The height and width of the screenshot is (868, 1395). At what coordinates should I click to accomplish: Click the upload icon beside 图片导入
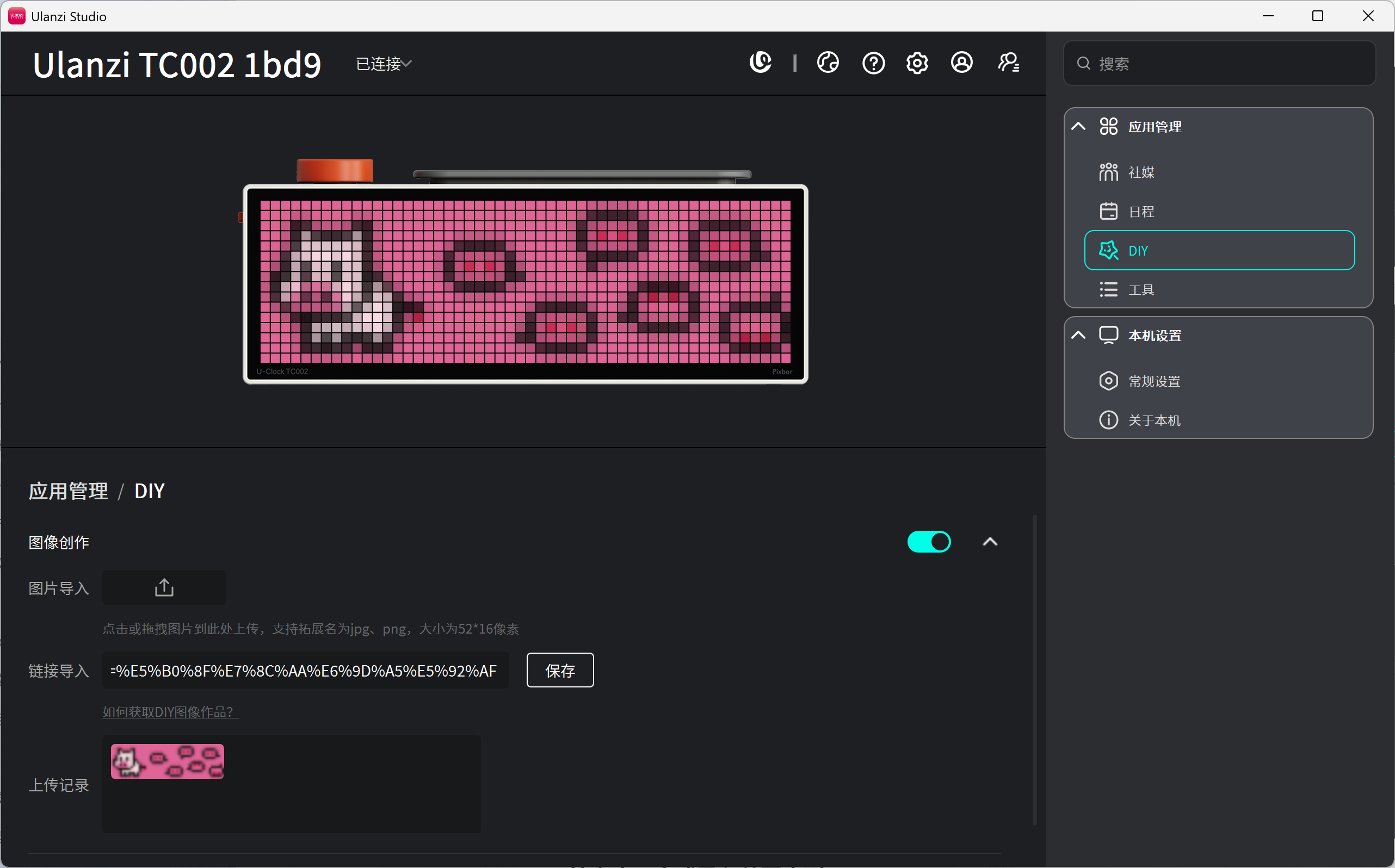pos(164,587)
